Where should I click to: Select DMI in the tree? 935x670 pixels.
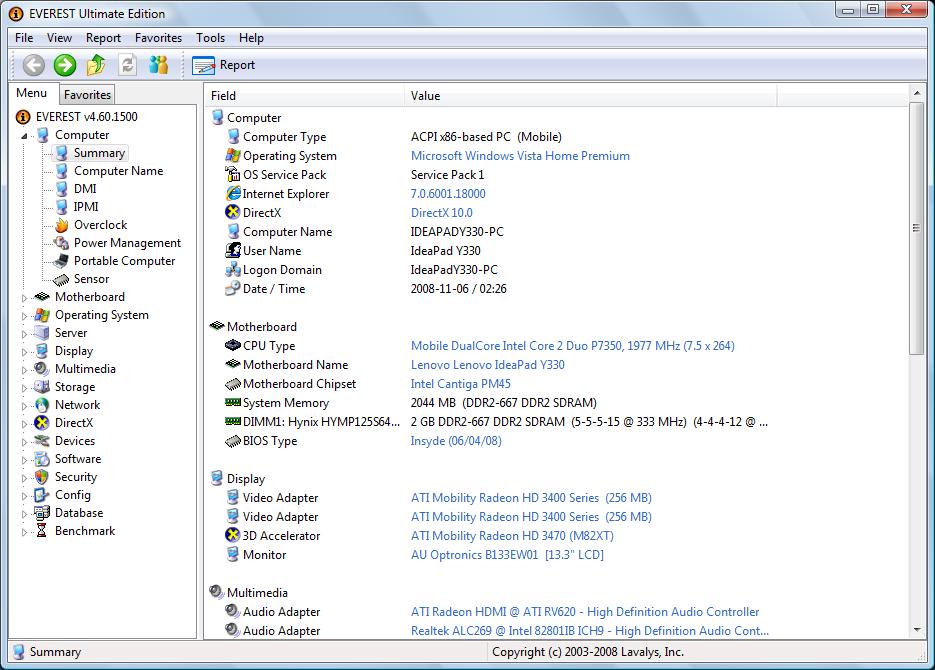[x=85, y=189]
